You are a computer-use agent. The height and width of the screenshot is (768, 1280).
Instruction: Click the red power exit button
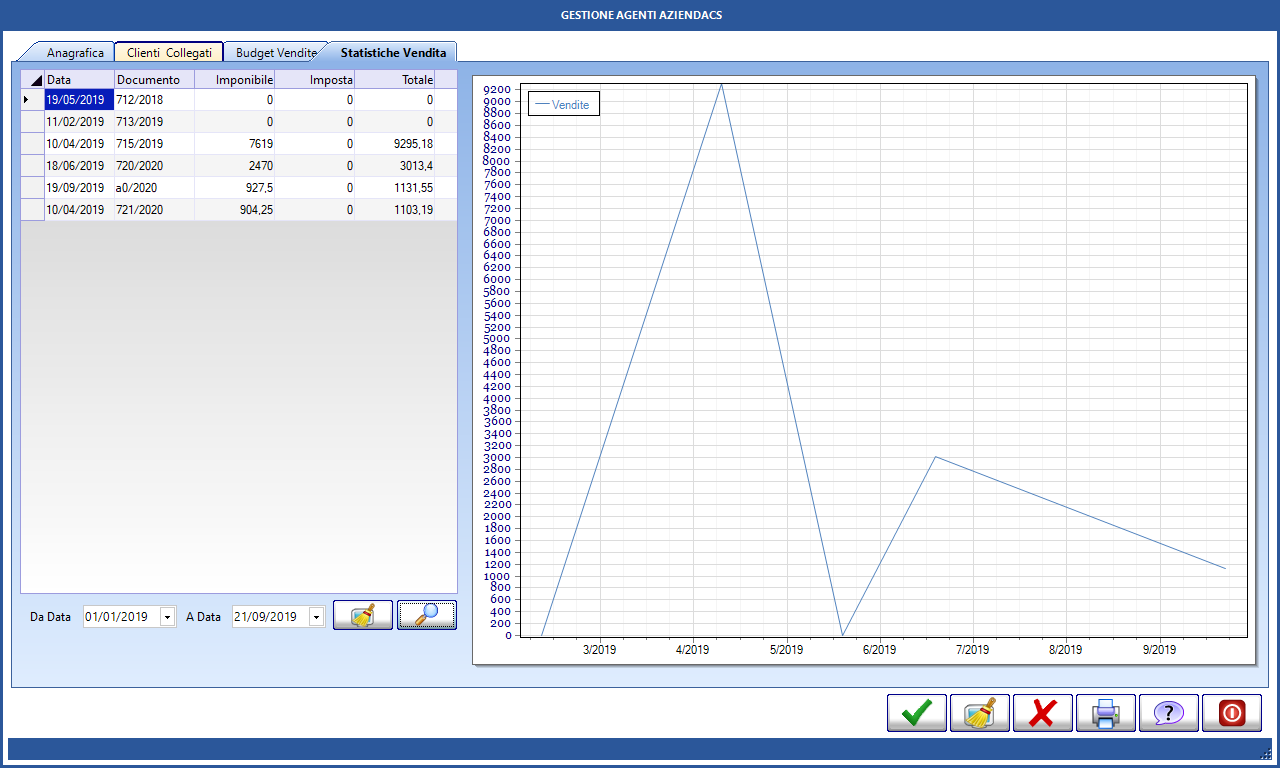[1232, 713]
